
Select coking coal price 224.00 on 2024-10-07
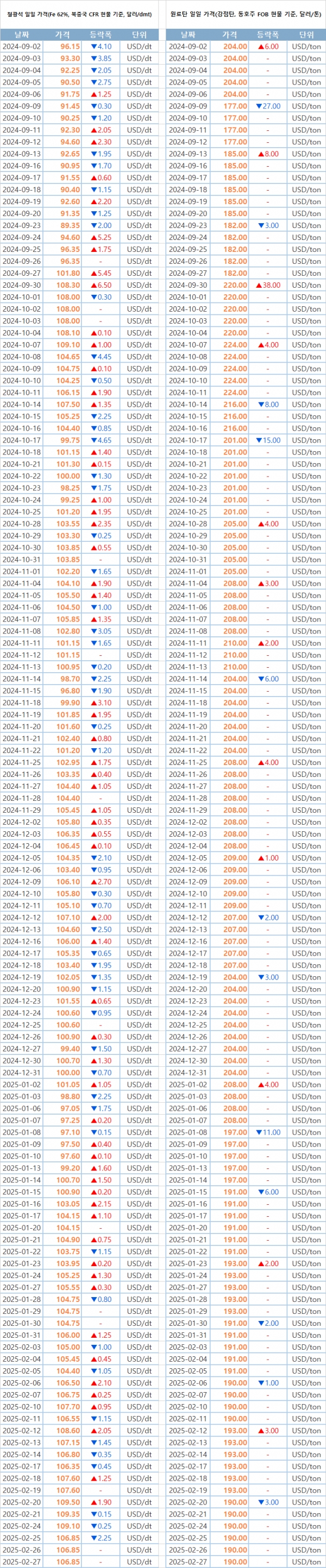(x=235, y=345)
